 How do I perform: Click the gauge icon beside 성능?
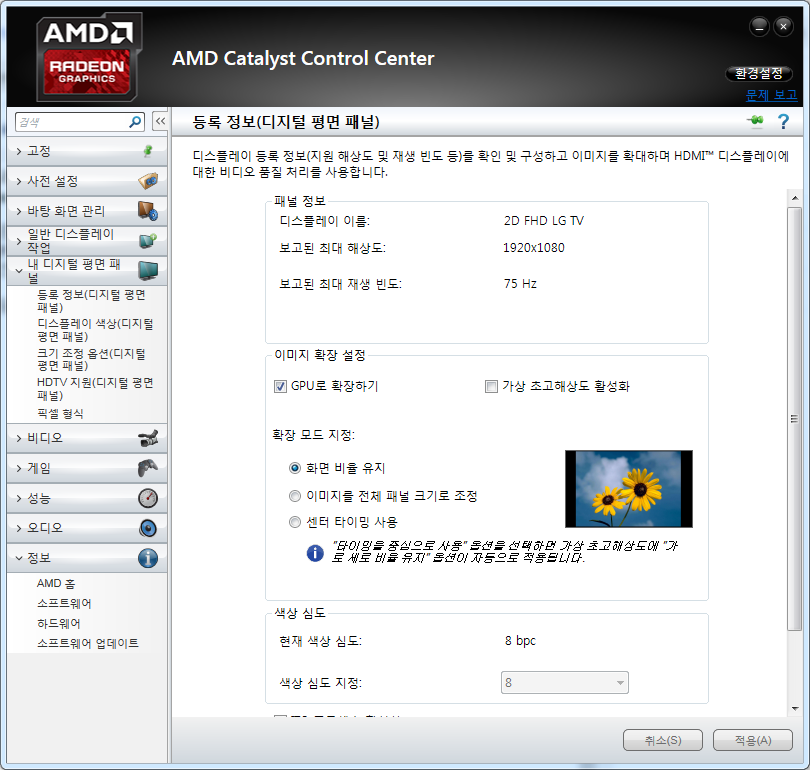point(148,498)
